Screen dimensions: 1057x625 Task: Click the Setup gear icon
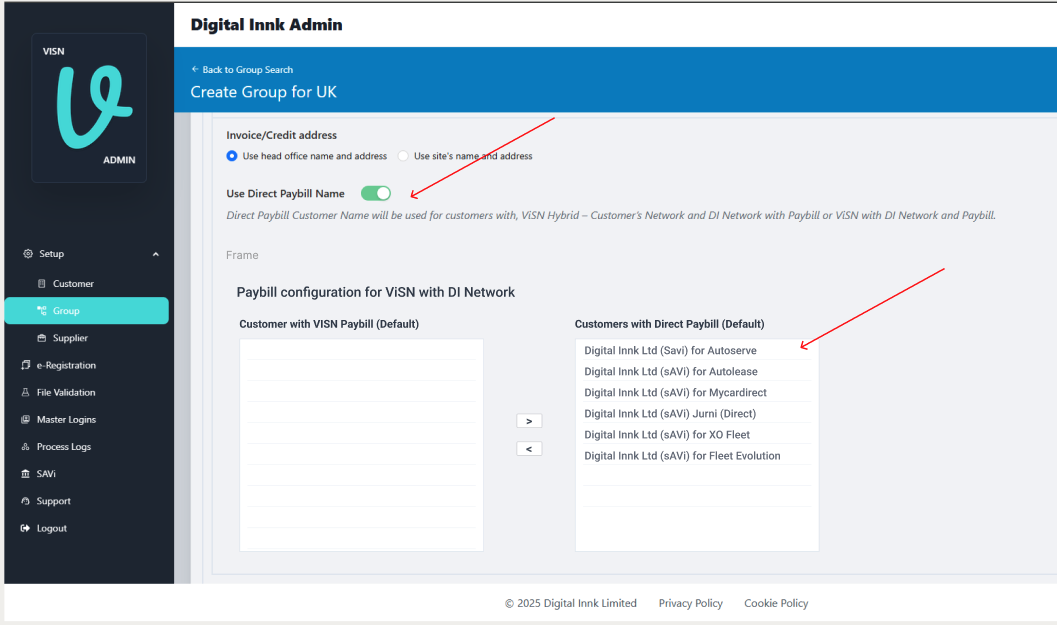(28, 254)
